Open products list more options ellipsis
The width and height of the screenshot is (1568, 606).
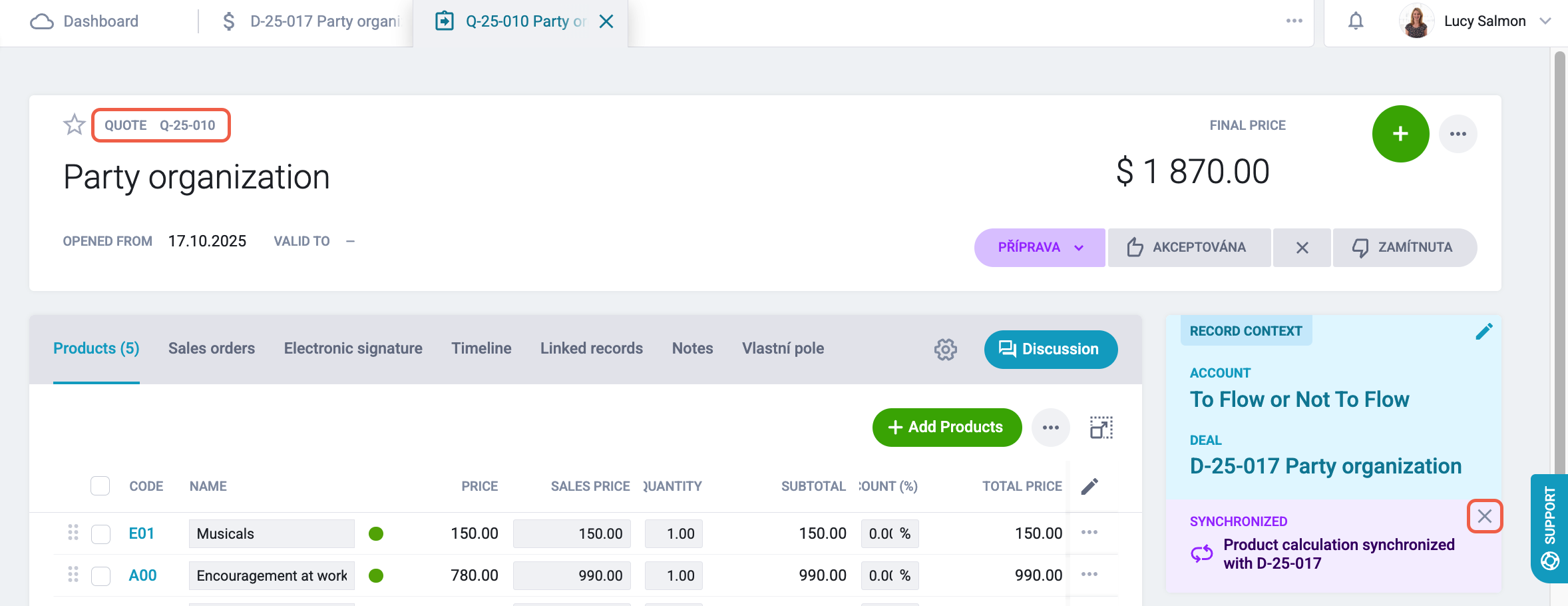(x=1051, y=428)
